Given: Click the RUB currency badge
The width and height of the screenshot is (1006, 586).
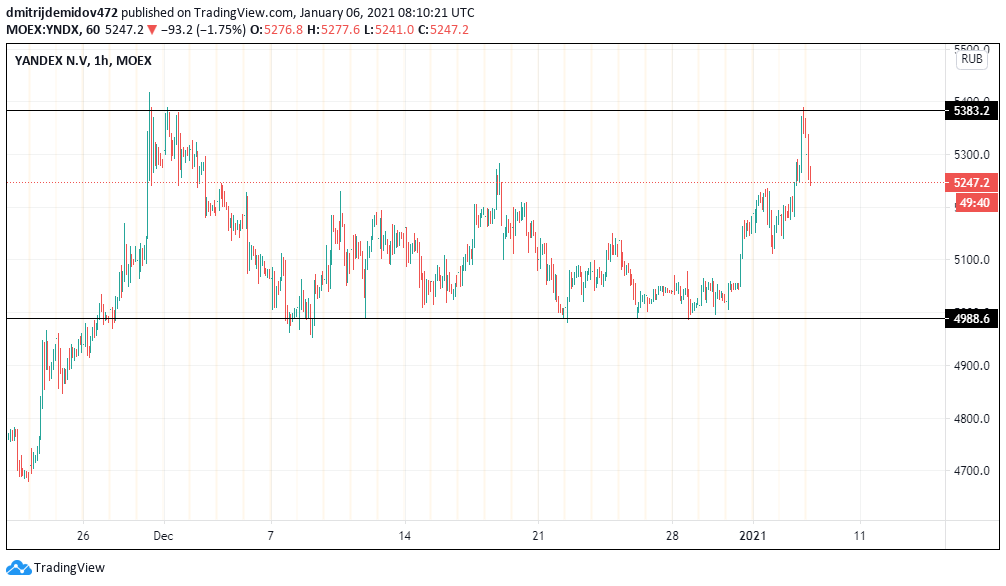Looking at the screenshot, I should [x=971, y=59].
